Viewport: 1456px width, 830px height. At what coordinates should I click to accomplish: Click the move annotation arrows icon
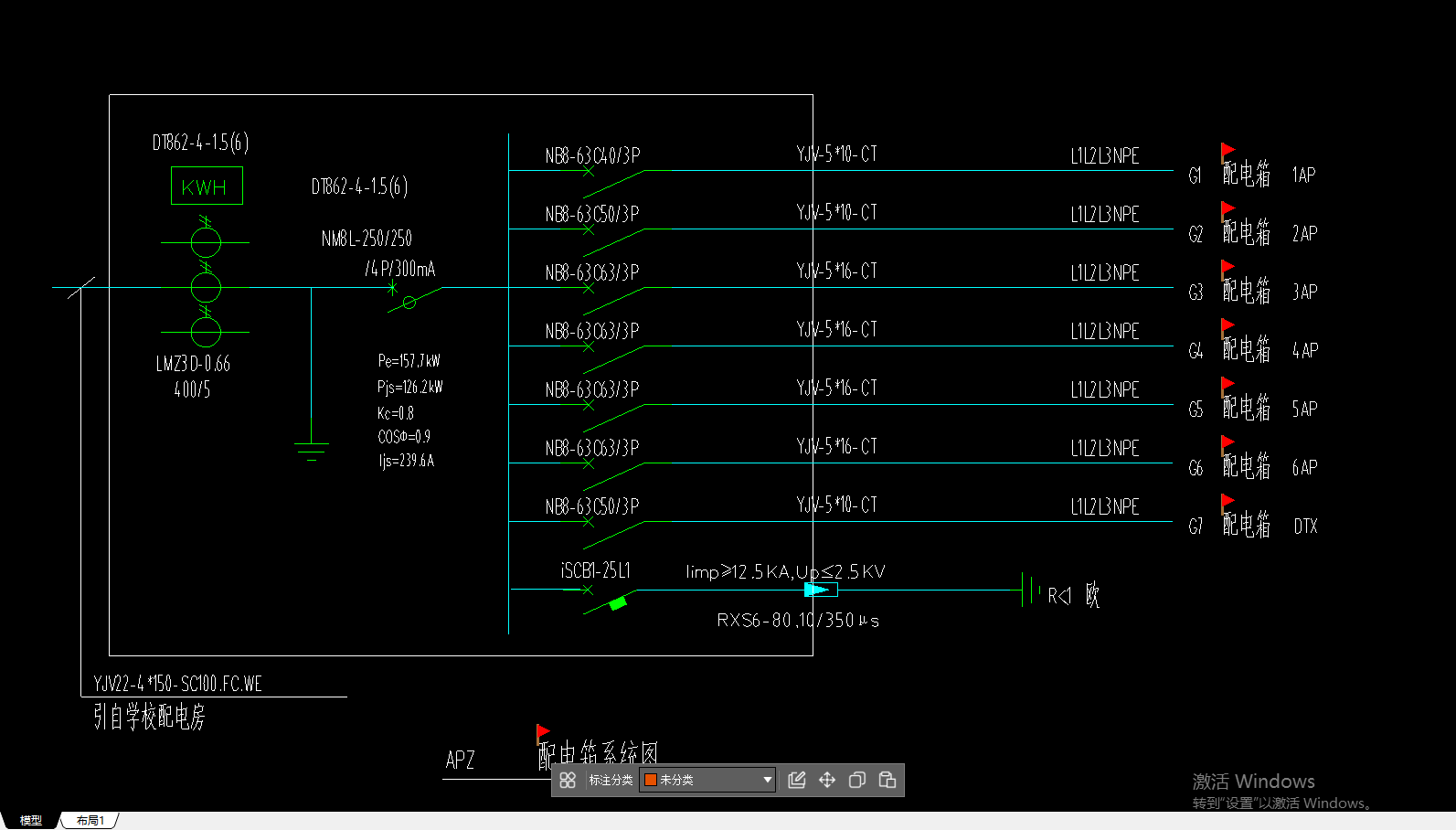(x=827, y=780)
